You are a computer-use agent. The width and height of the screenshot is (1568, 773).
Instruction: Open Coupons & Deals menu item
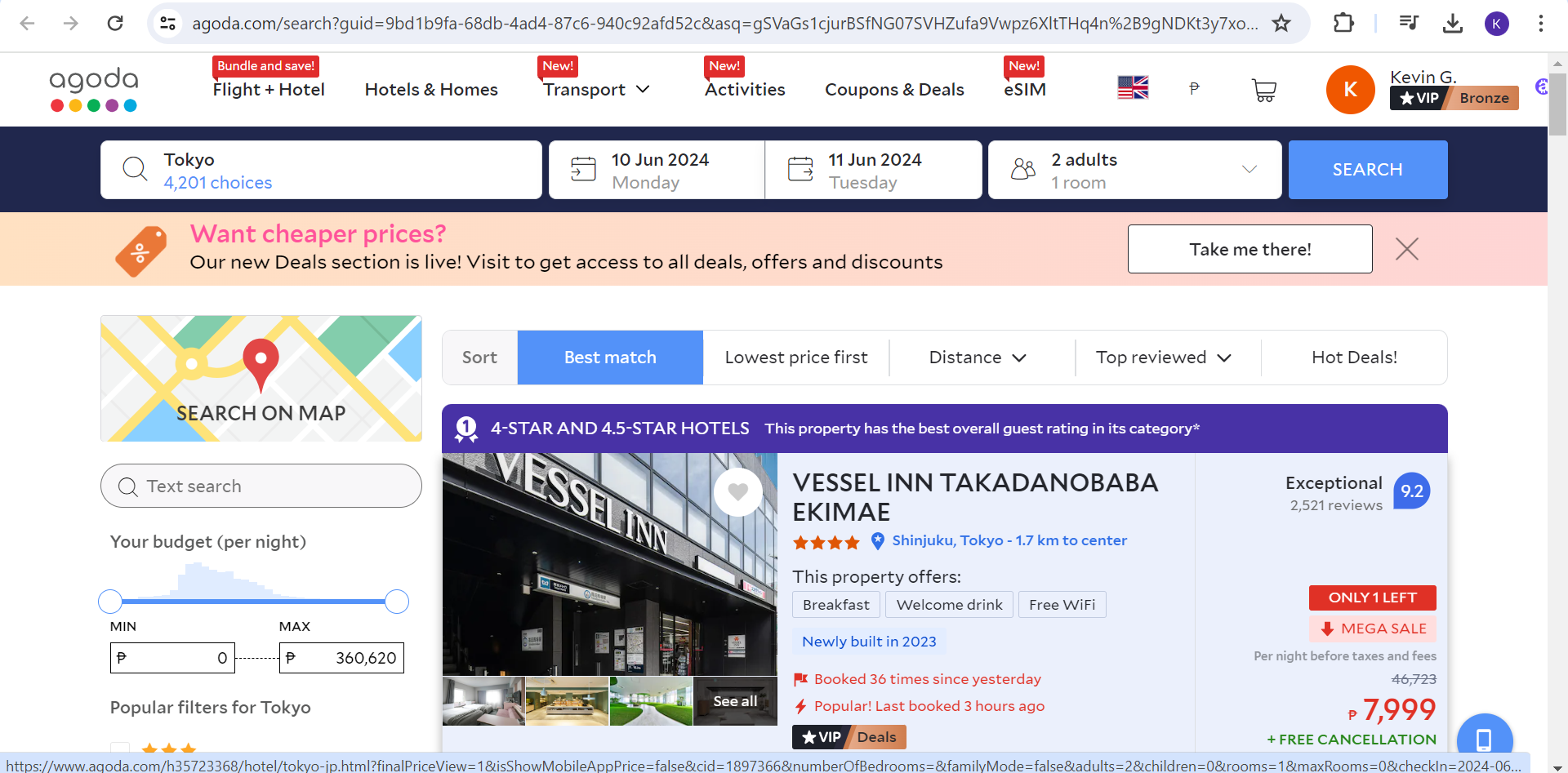click(894, 89)
